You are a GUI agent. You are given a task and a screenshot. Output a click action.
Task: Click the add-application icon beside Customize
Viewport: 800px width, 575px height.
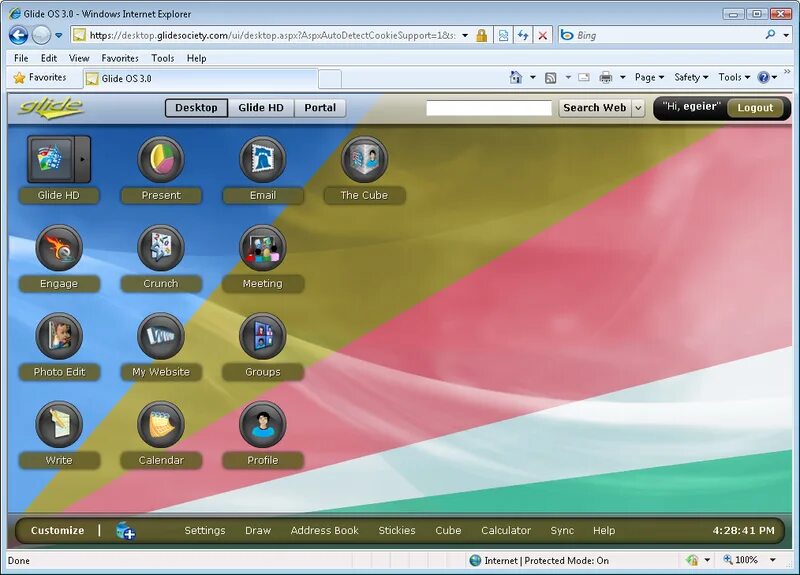125,531
